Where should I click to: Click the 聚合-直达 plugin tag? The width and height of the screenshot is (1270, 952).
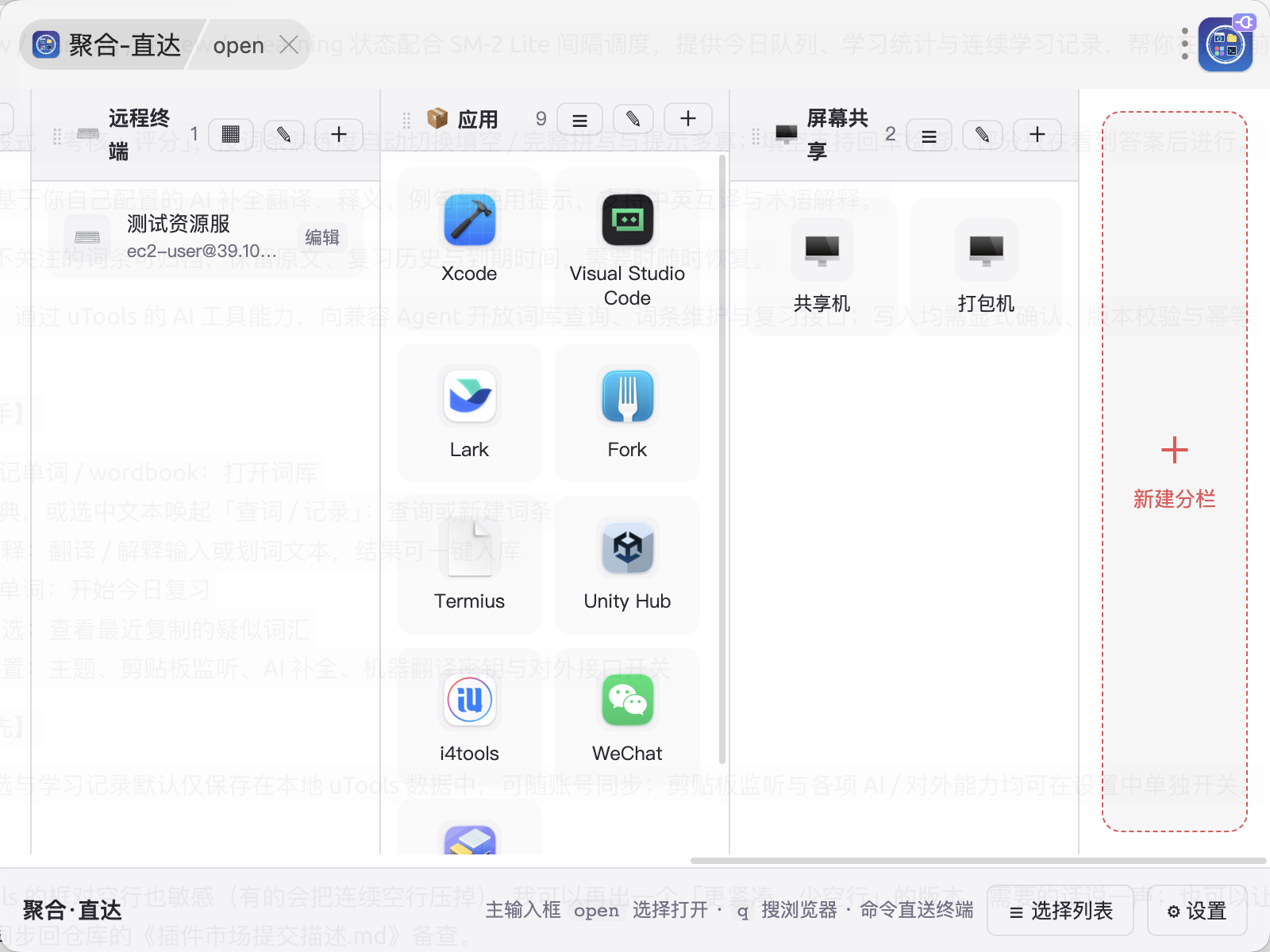[x=110, y=45]
